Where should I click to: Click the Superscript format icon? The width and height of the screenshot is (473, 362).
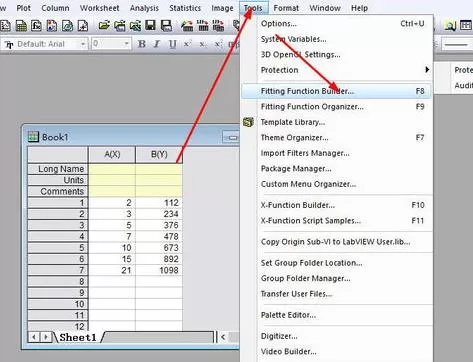pos(187,44)
